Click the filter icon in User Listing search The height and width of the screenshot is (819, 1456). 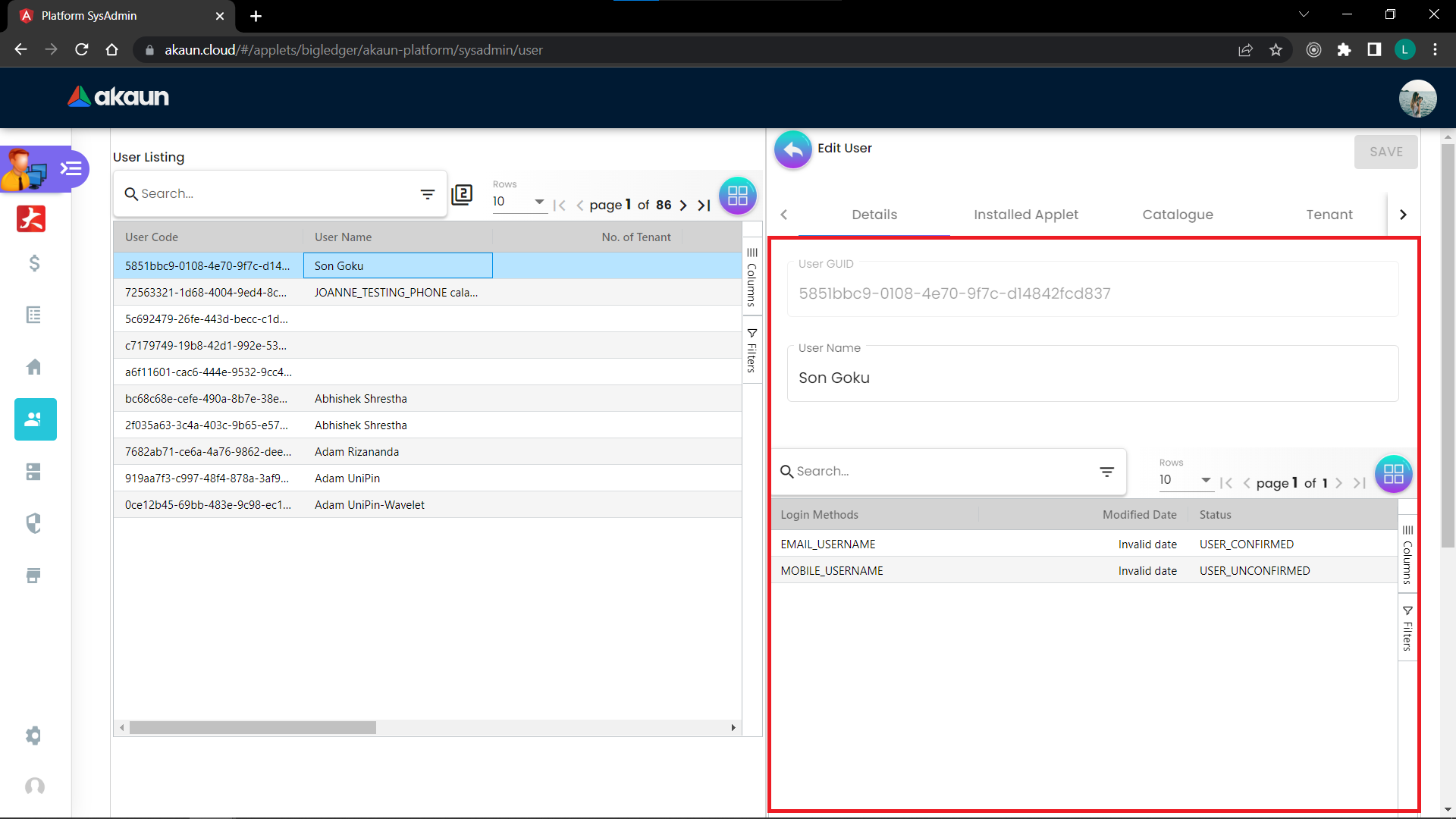(428, 194)
